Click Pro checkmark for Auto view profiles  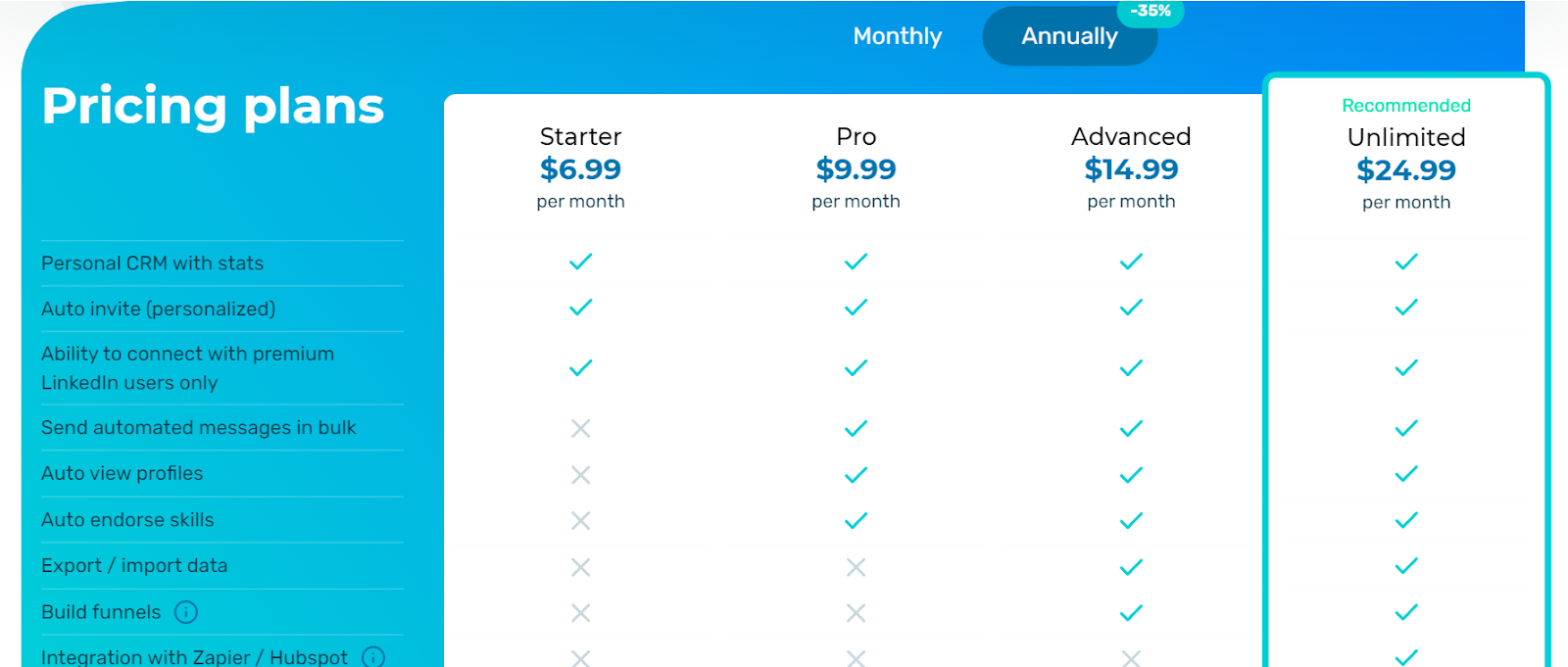[857, 474]
